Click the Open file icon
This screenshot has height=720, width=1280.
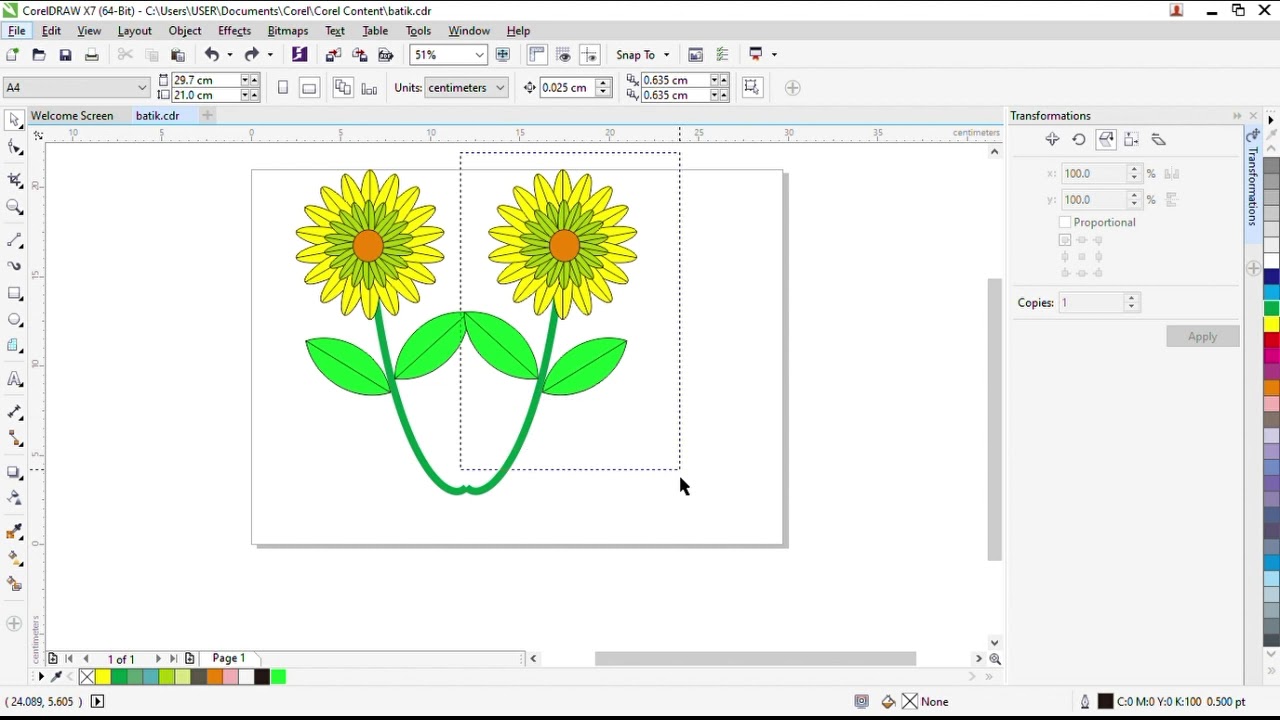(x=39, y=55)
